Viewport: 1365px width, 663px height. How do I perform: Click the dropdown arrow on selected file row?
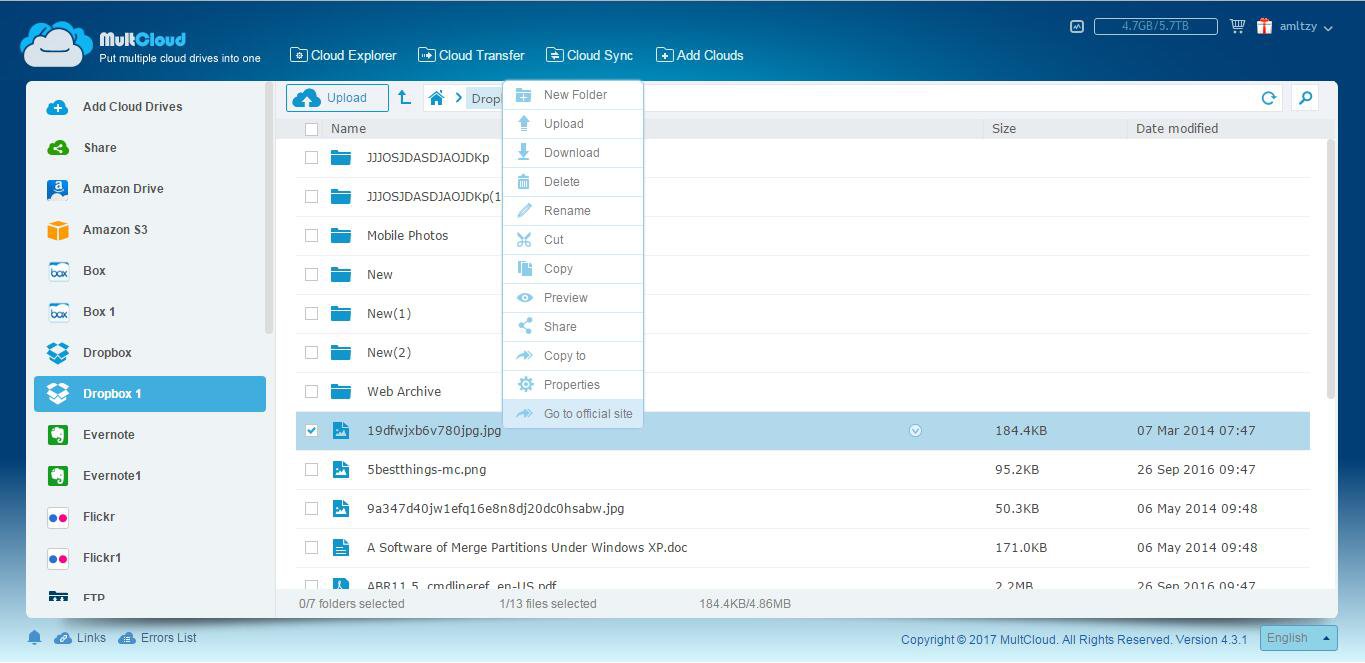pos(915,431)
